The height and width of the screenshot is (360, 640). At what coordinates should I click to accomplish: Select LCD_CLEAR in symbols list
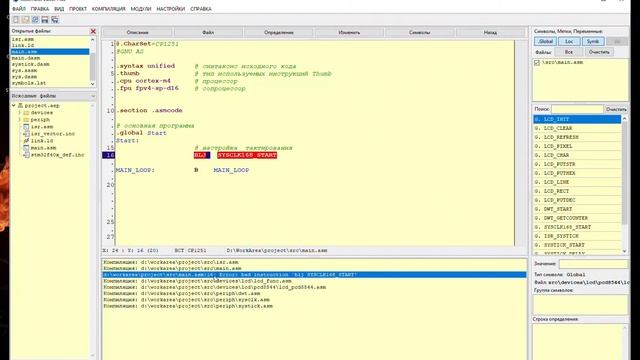pos(577,128)
